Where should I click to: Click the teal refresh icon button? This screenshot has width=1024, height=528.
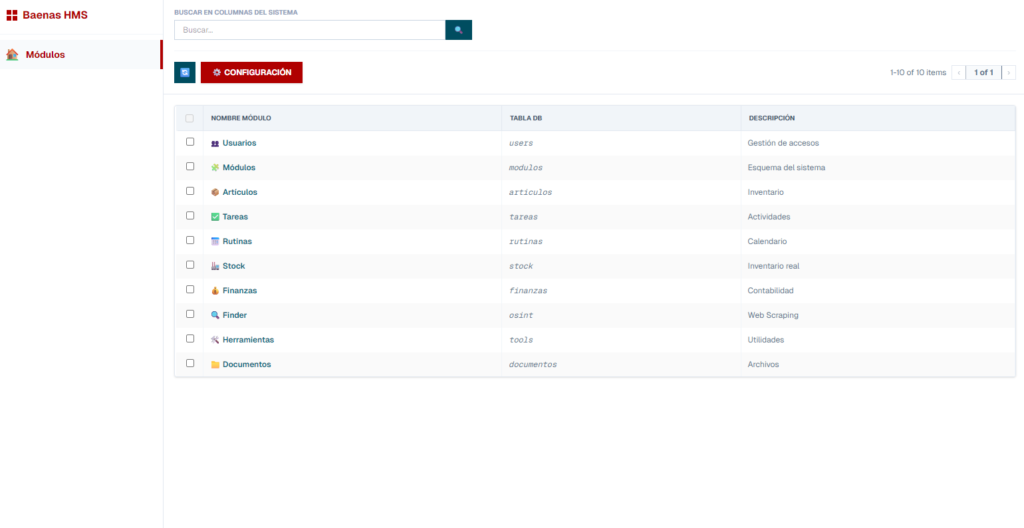pos(184,73)
